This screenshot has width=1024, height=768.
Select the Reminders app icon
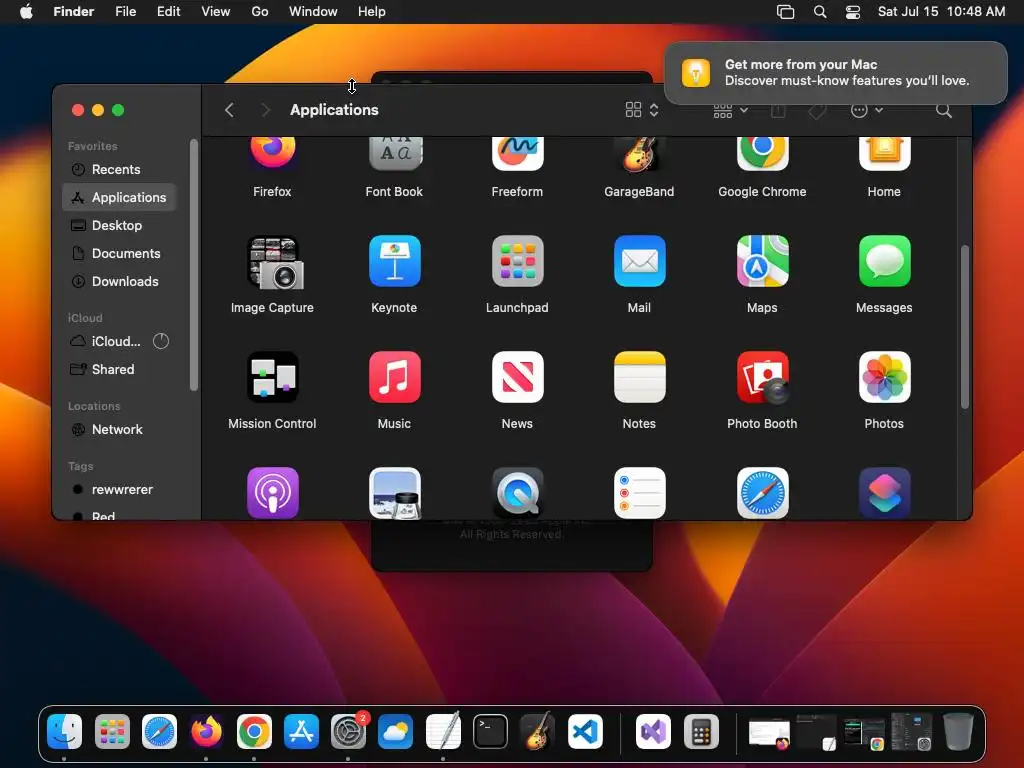tap(639, 493)
